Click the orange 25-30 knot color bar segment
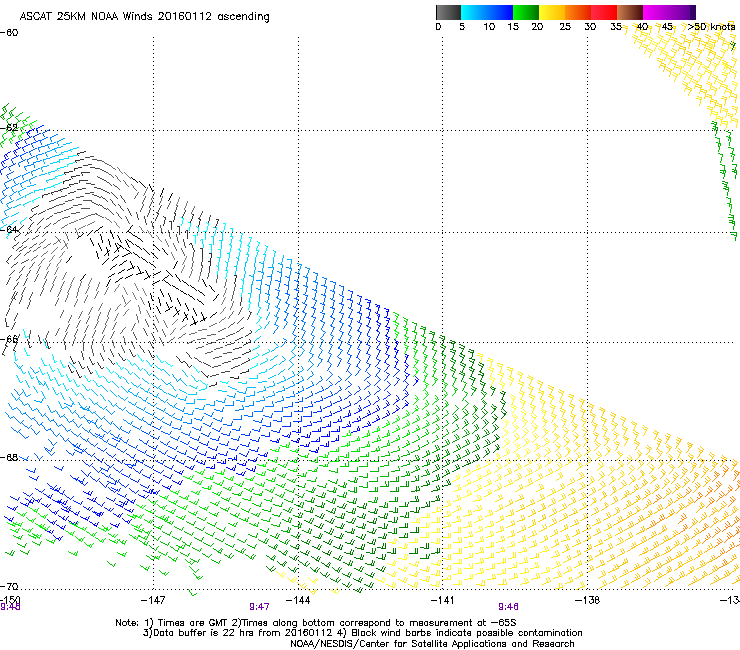 point(578,12)
